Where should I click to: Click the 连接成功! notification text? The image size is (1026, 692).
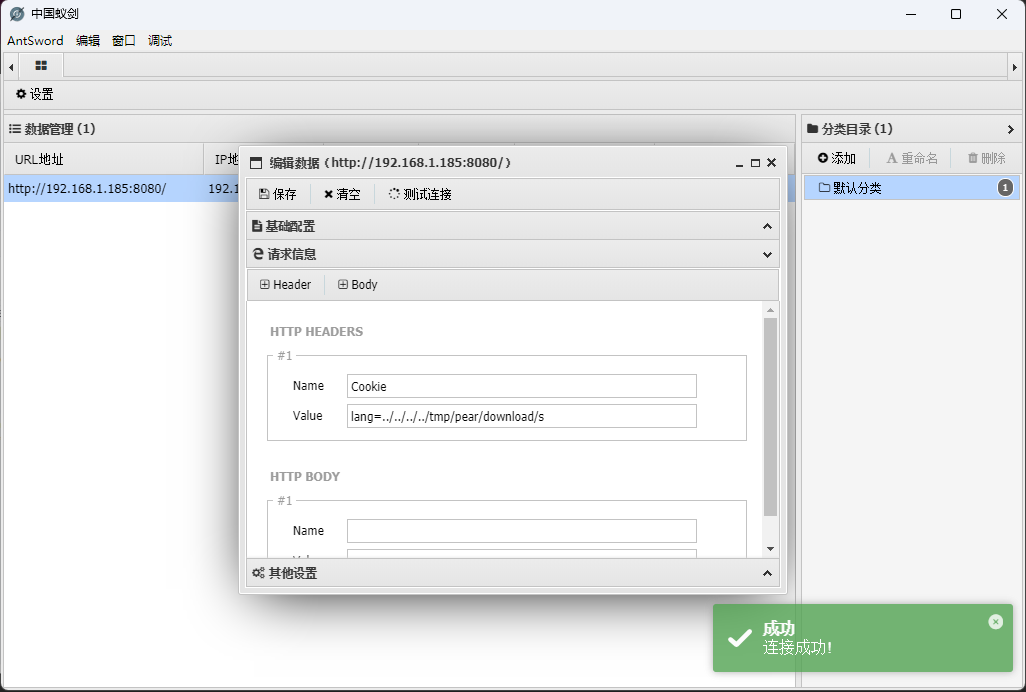pyautogui.click(x=797, y=648)
